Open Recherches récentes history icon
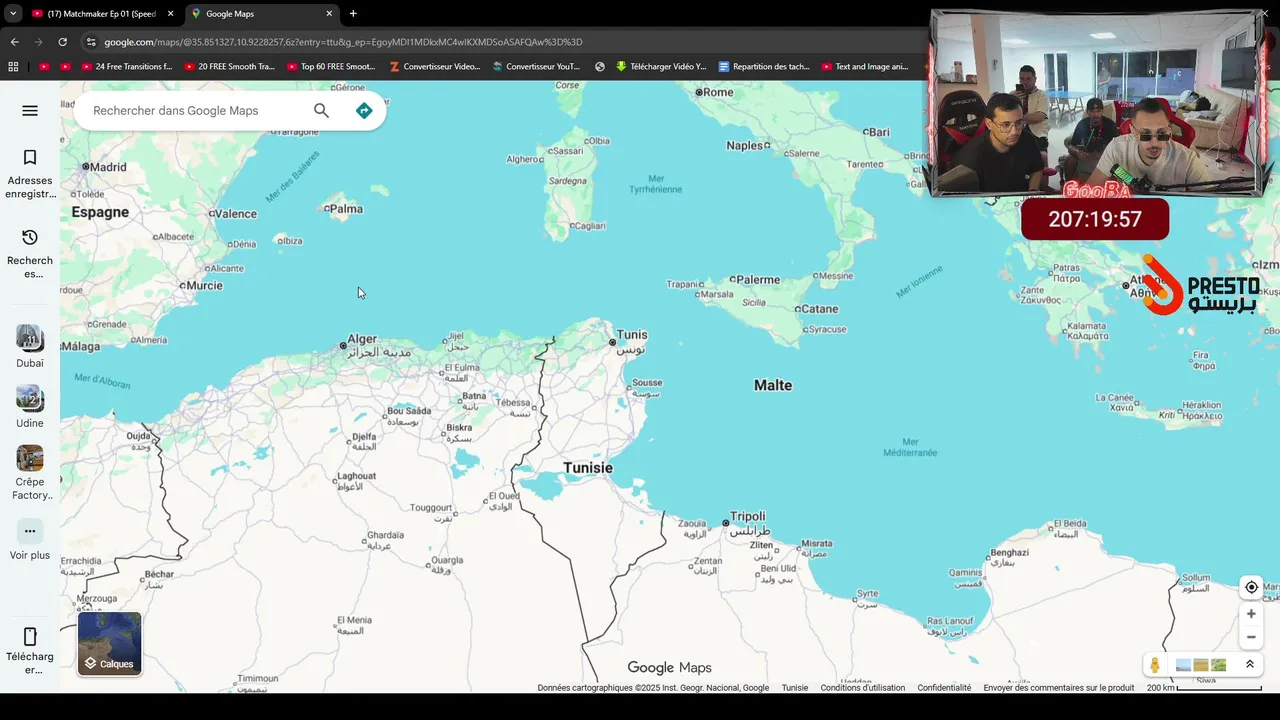This screenshot has height=720, width=1280. 30,237
